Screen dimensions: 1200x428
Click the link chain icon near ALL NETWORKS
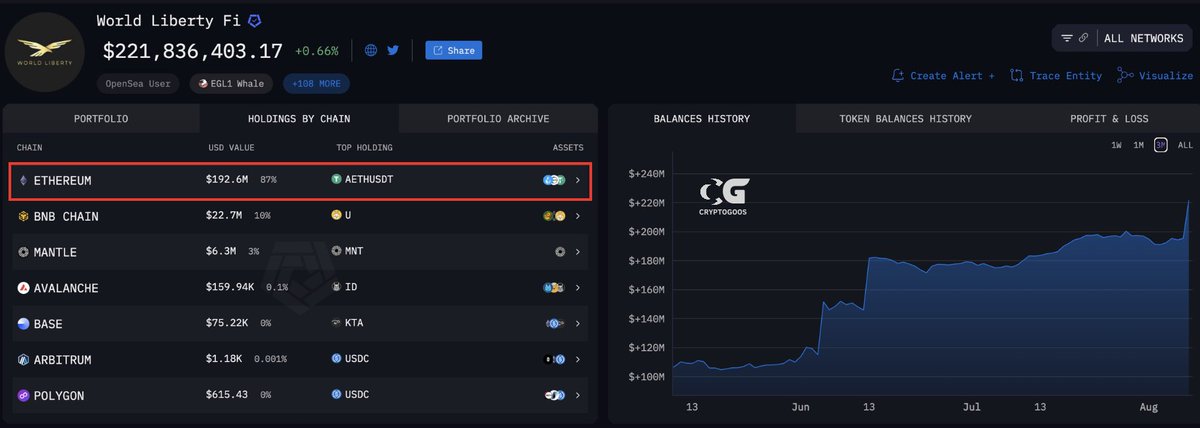coord(1083,38)
